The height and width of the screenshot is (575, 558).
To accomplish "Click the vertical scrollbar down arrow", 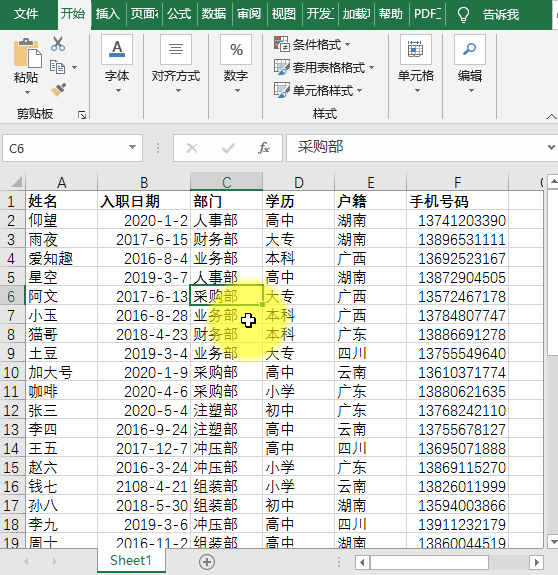I will (x=553, y=541).
